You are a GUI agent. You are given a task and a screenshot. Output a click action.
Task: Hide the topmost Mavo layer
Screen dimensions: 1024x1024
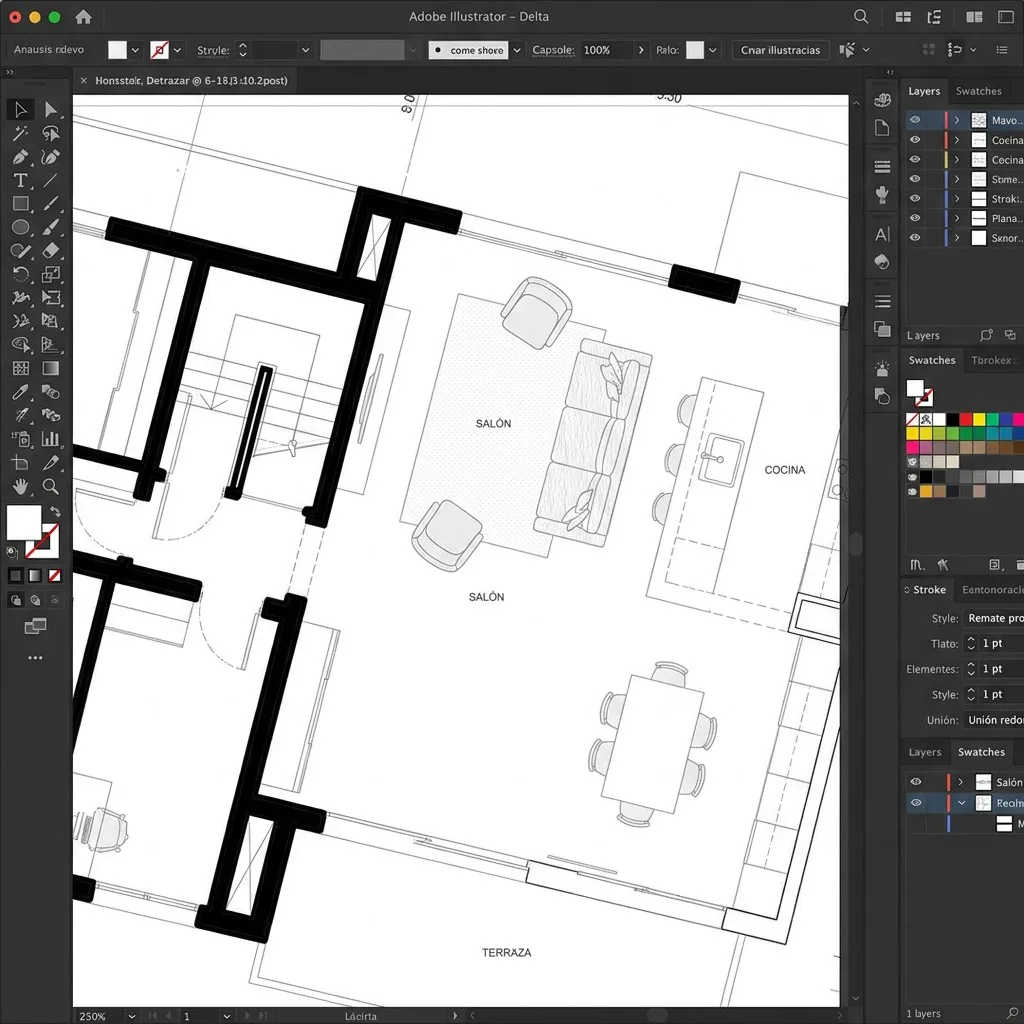click(x=915, y=120)
